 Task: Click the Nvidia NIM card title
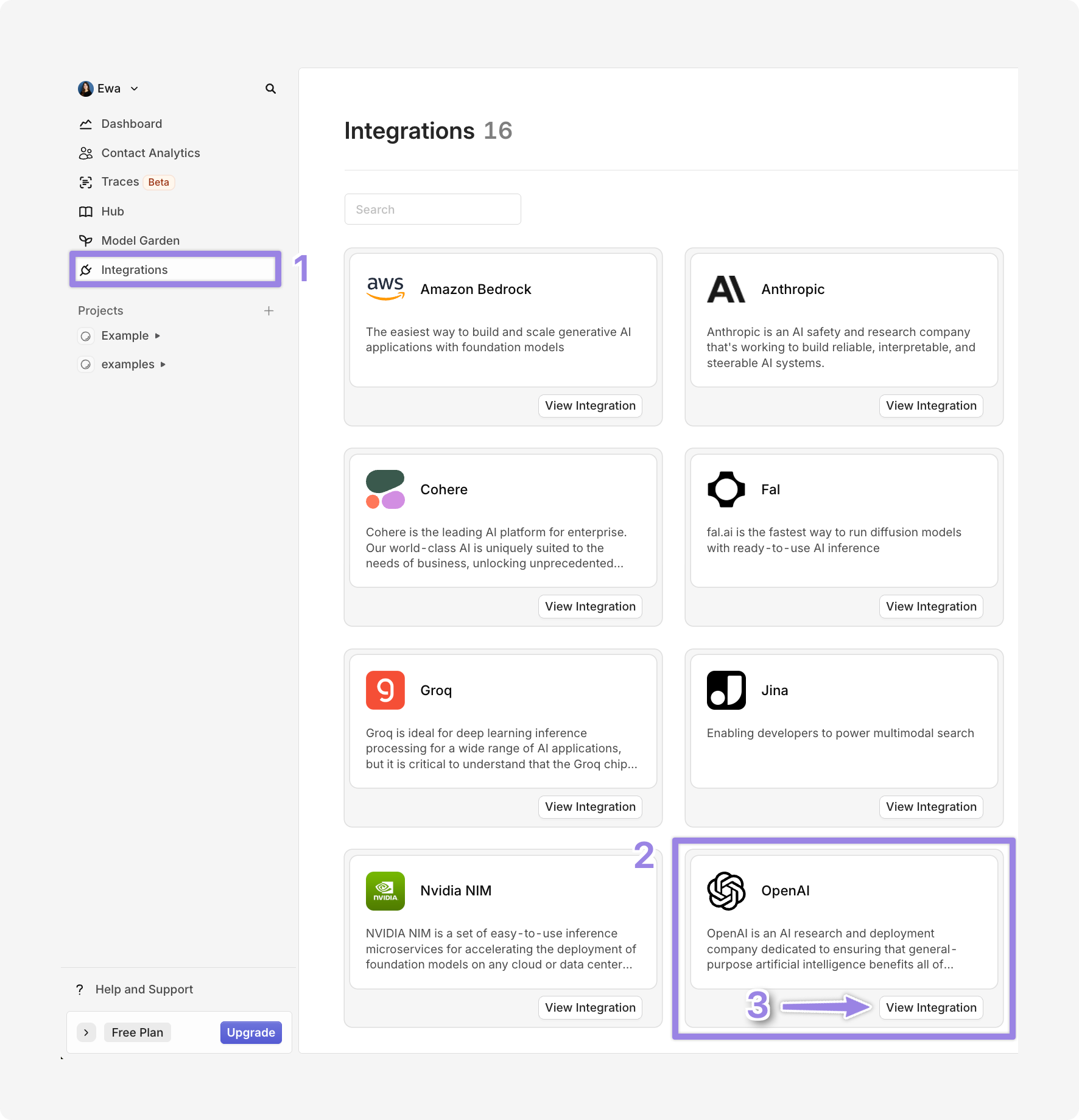pyautogui.click(x=455, y=891)
